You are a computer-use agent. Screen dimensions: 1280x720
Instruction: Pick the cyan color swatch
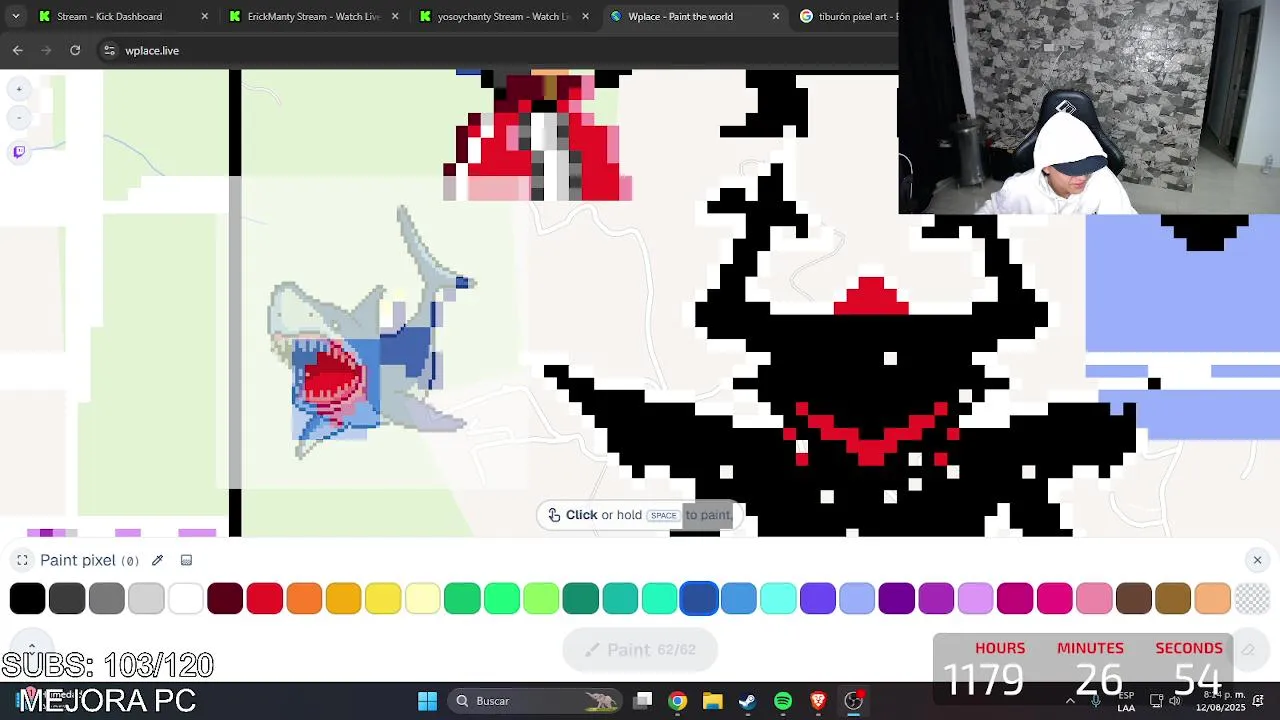coord(778,598)
